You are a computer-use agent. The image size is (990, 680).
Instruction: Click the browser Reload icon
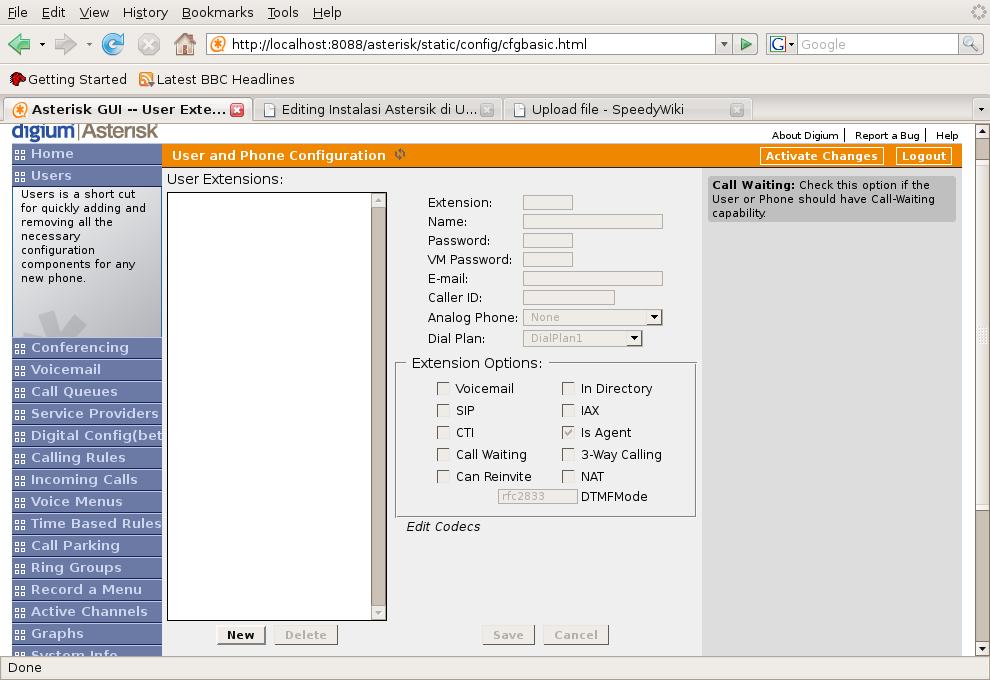click(x=113, y=44)
